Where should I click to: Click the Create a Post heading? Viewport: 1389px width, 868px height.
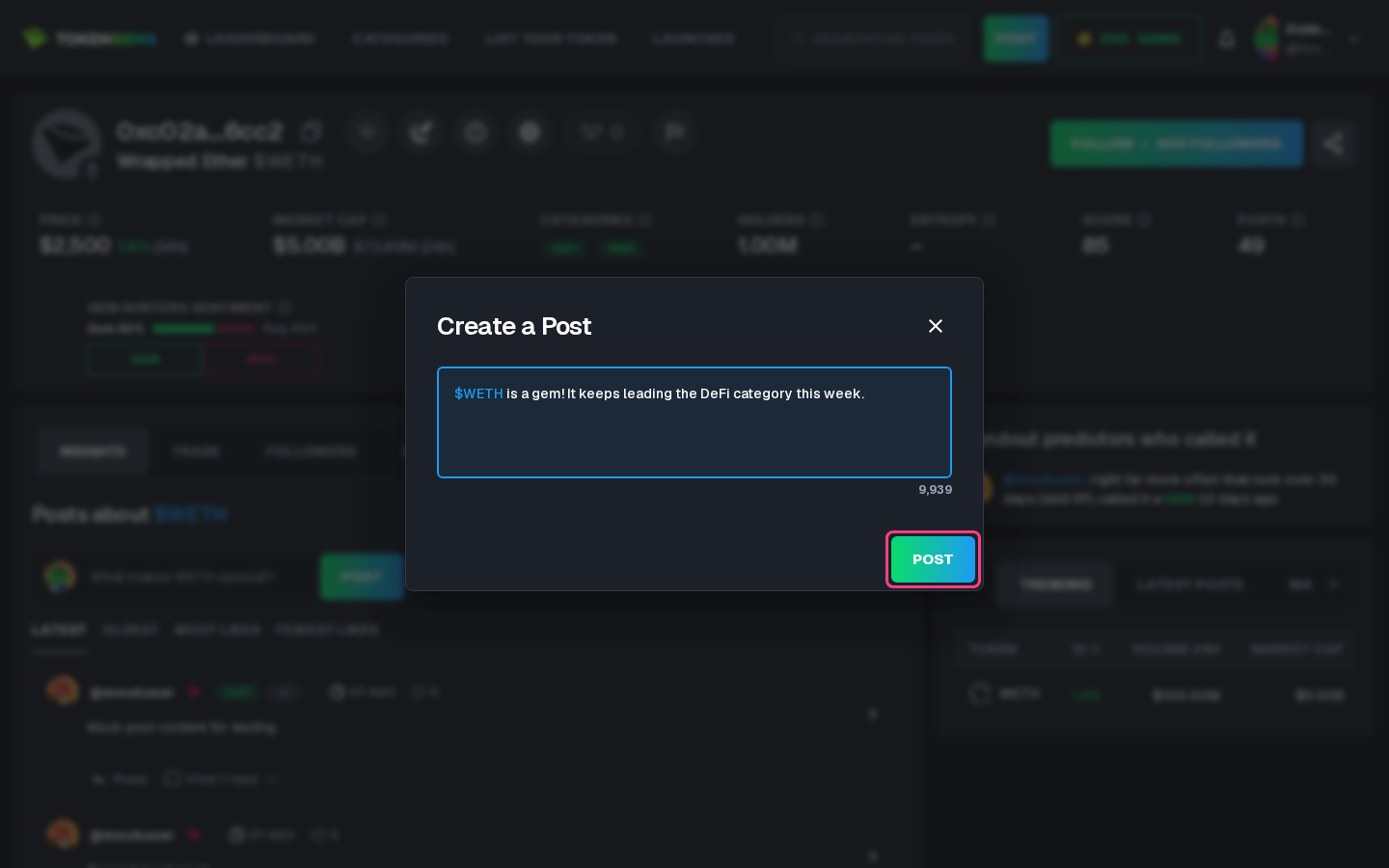click(514, 326)
